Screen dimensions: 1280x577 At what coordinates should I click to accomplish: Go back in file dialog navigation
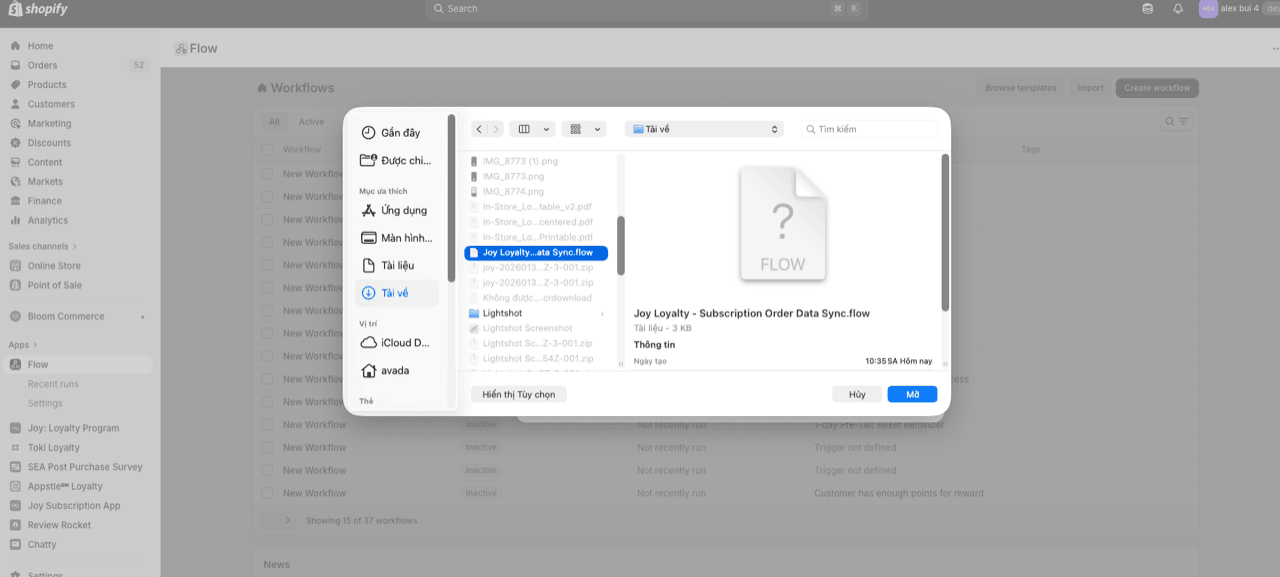point(479,129)
